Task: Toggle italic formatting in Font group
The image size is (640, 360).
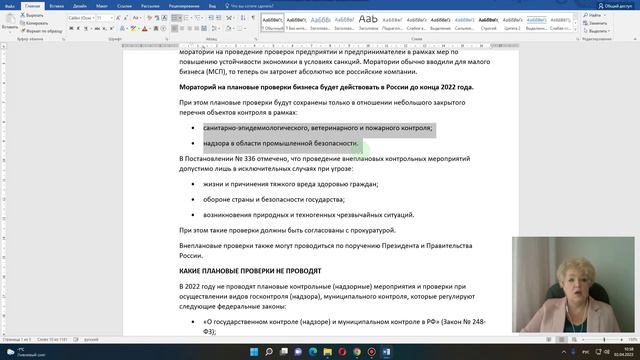Action: [x=78, y=28]
